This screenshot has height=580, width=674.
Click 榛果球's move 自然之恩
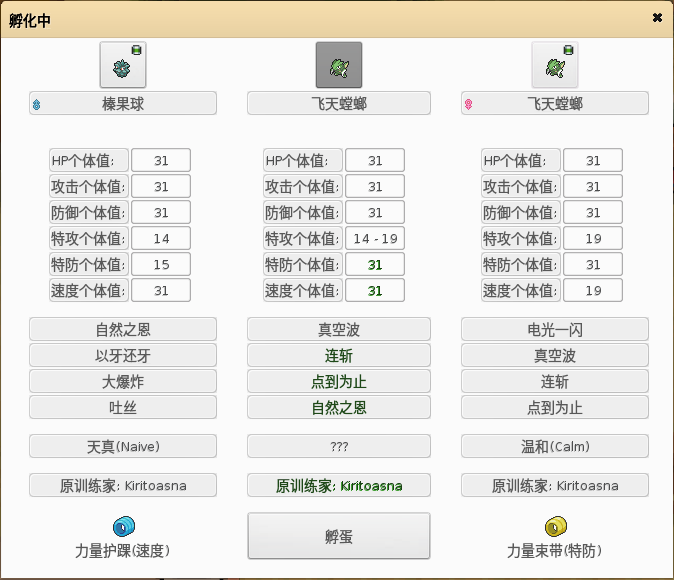123,329
